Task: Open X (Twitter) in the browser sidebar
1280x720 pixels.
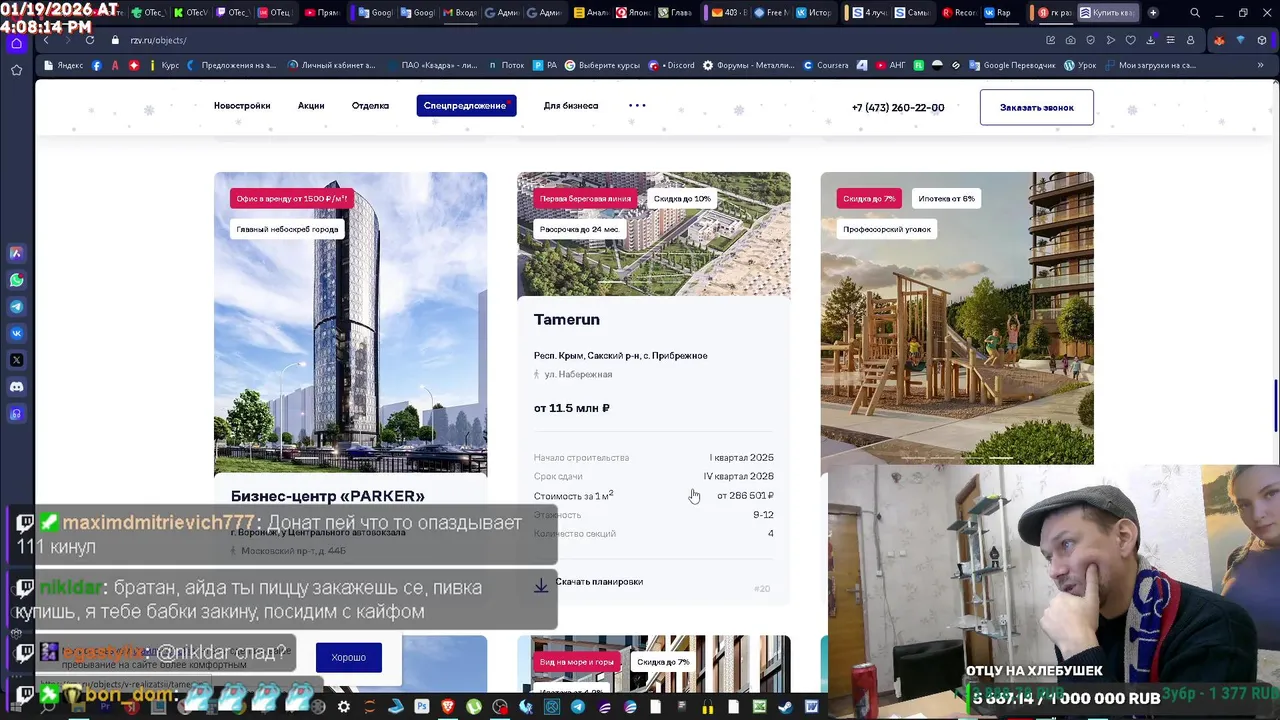Action: tap(16, 360)
